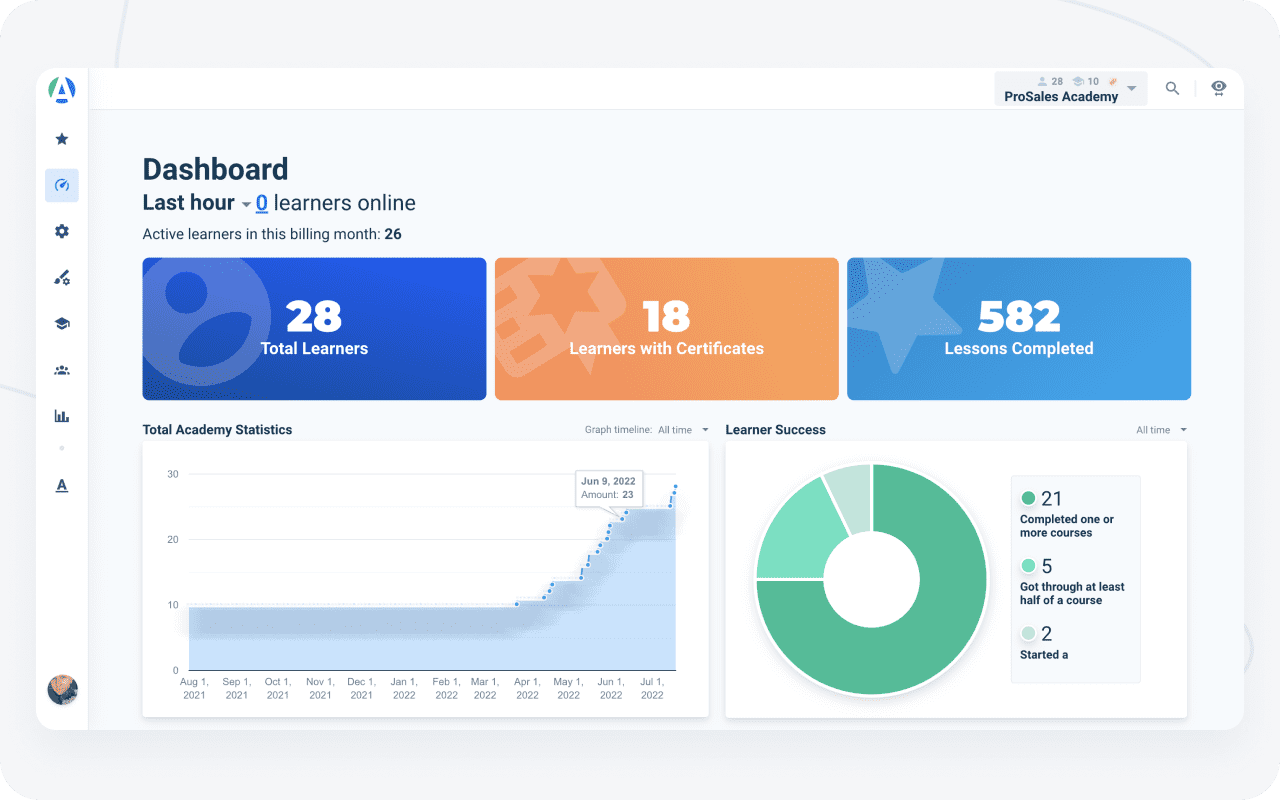The image size is (1280, 800).
Task: Click the underlined A icon in sidebar
Action: [x=62, y=486]
